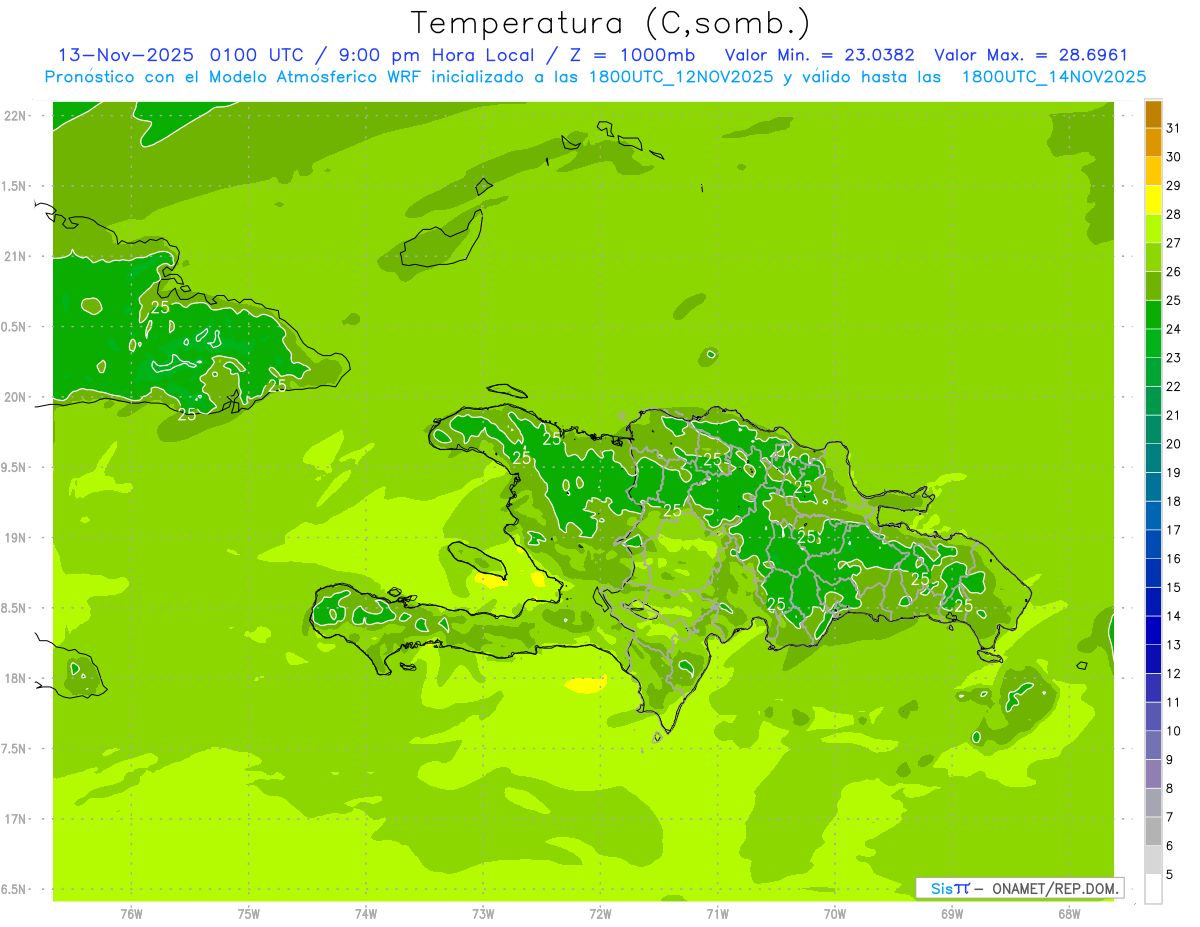1200x927 pixels.
Task: Click the "75W" longitude label
Action: click(249, 914)
